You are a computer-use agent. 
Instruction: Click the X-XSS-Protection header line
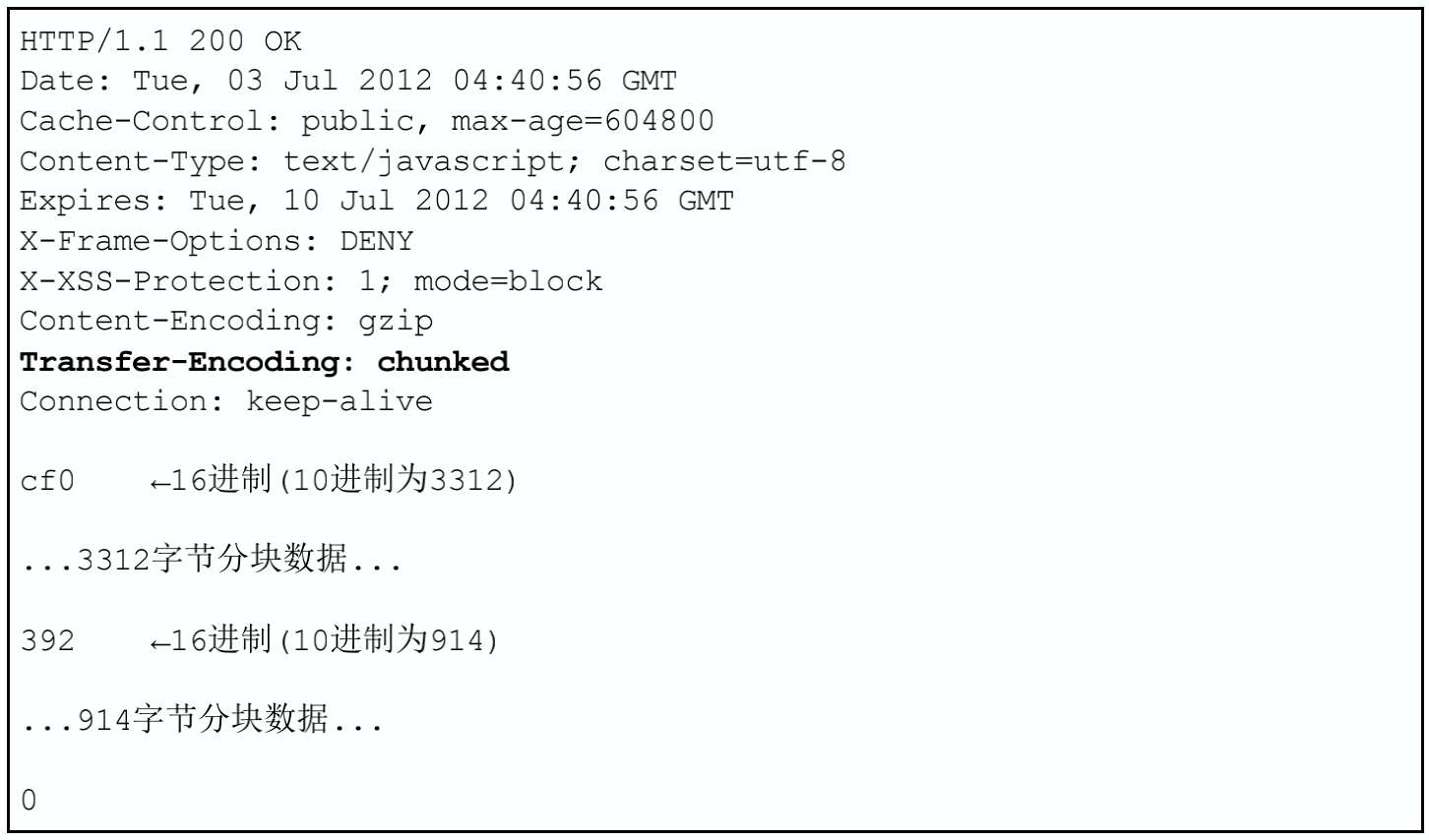311,281
